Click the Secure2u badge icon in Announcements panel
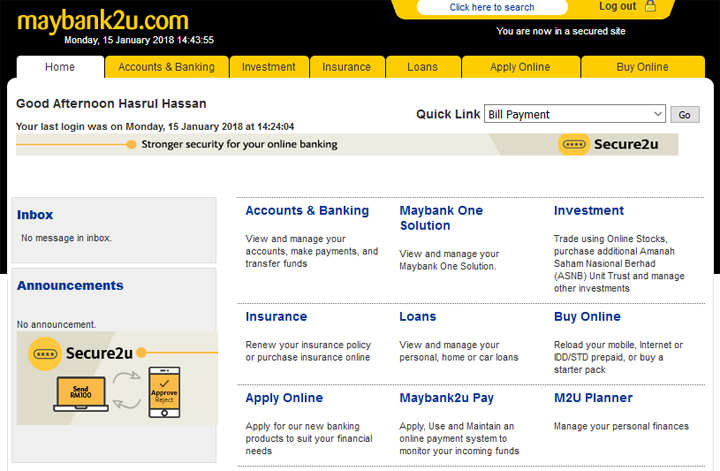This screenshot has height=471, width=720. pyautogui.click(x=45, y=354)
